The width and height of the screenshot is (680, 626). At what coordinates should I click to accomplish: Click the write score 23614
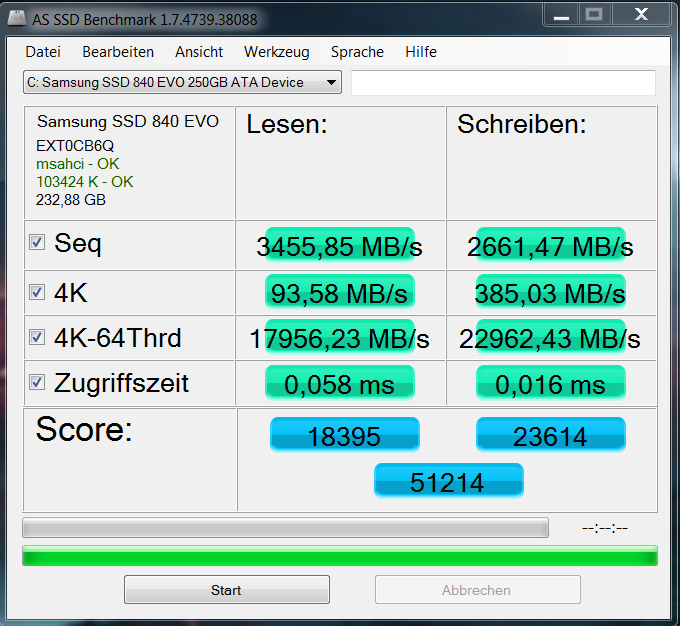pyautogui.click(x=551, y=435)
